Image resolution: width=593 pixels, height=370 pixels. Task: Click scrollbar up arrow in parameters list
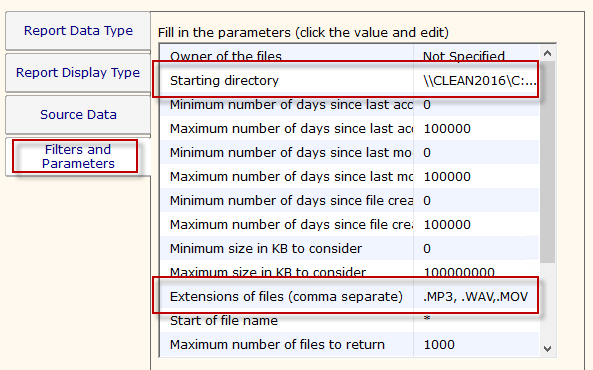tap(547, 53)
